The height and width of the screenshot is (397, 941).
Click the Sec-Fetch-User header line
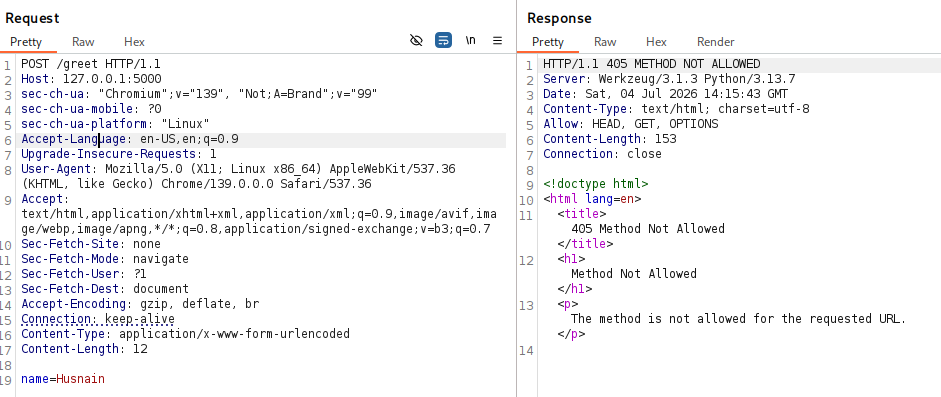[x=84, y=274]
